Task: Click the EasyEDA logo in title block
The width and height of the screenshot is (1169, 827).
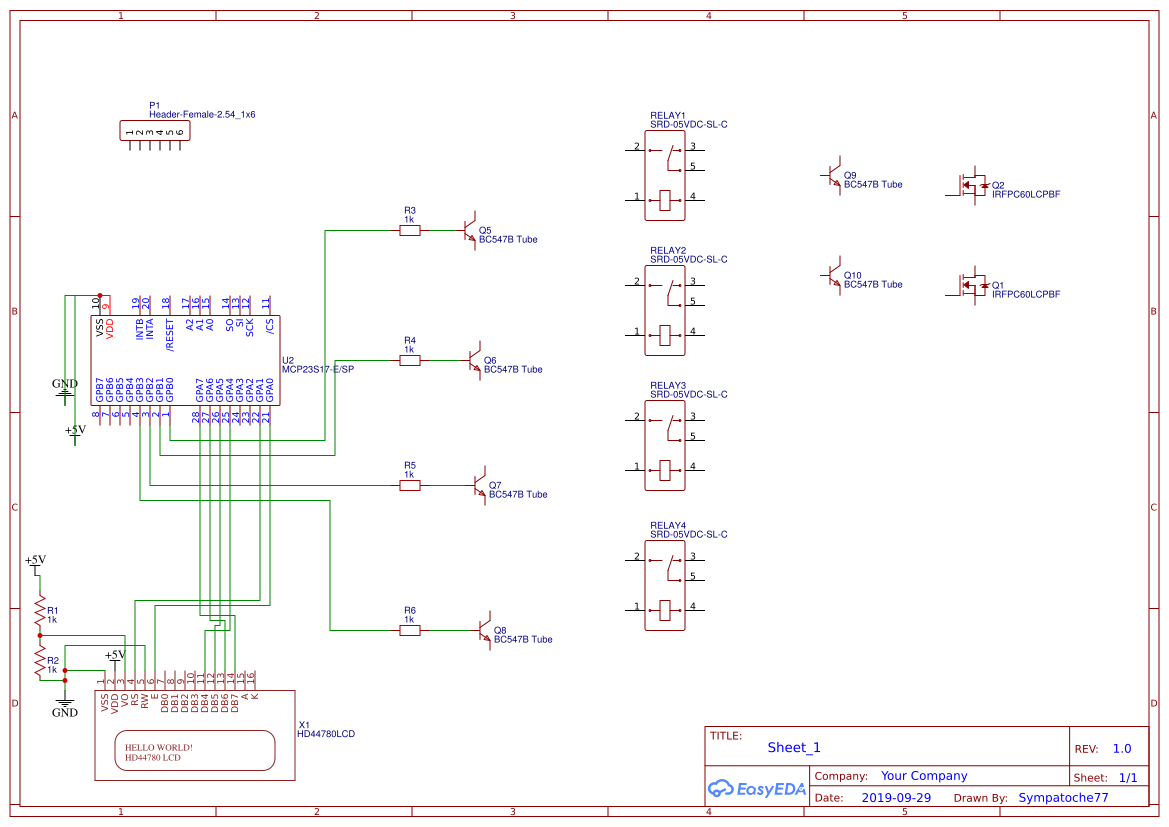Action: click(757, 788)
